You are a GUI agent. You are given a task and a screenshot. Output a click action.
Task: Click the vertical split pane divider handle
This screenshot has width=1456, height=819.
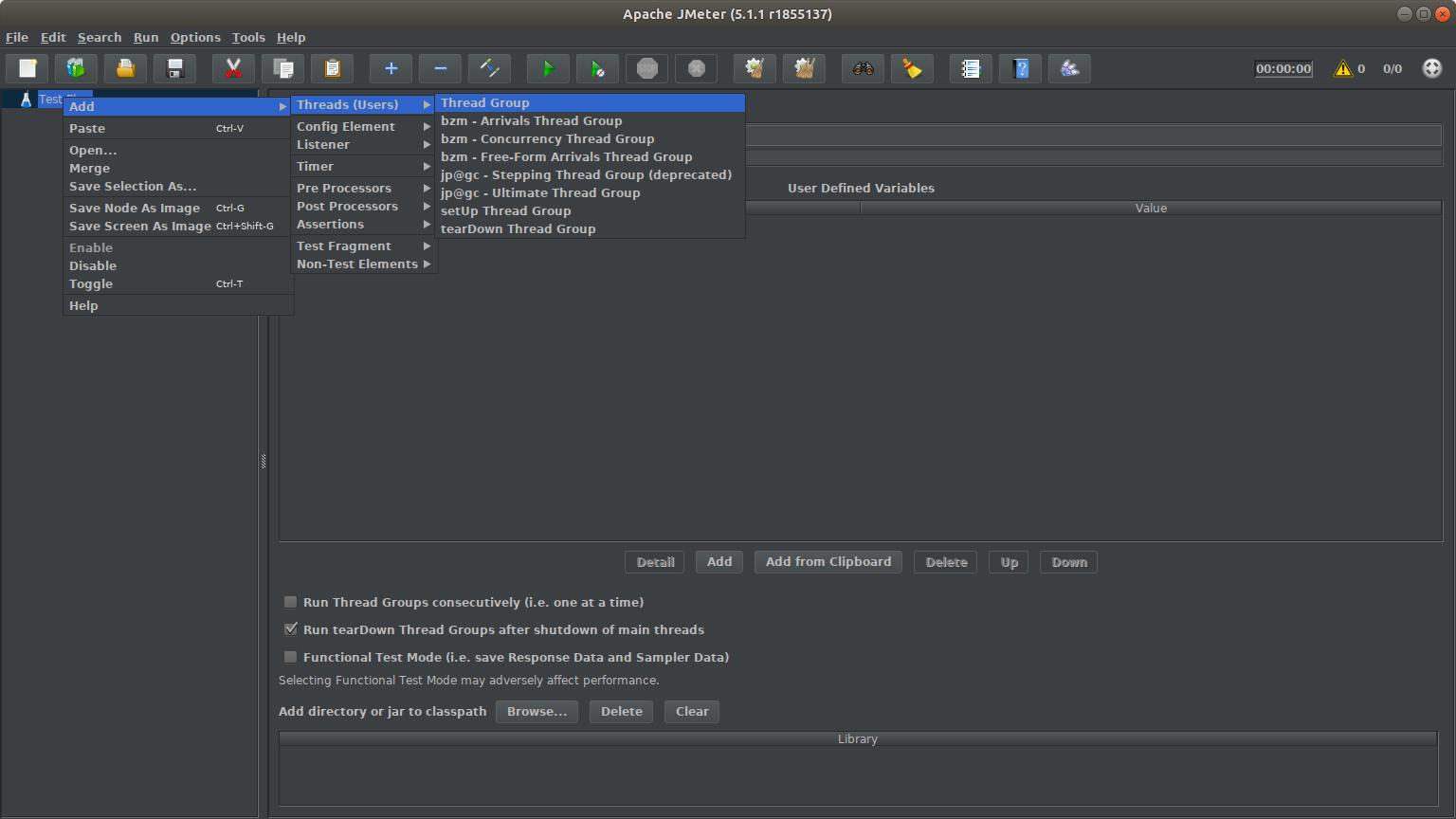[x=264, y=462]
